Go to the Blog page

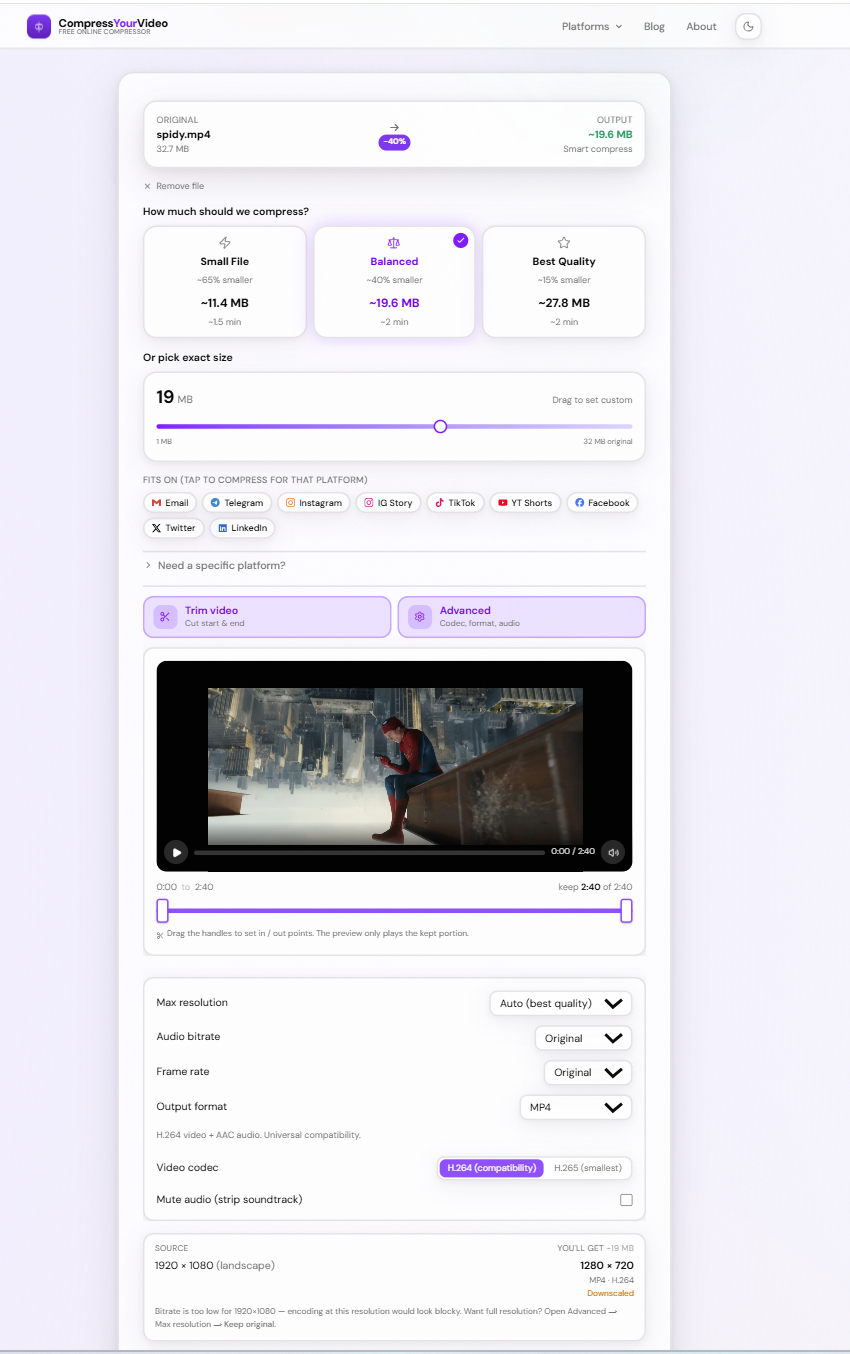click(654, 26)
